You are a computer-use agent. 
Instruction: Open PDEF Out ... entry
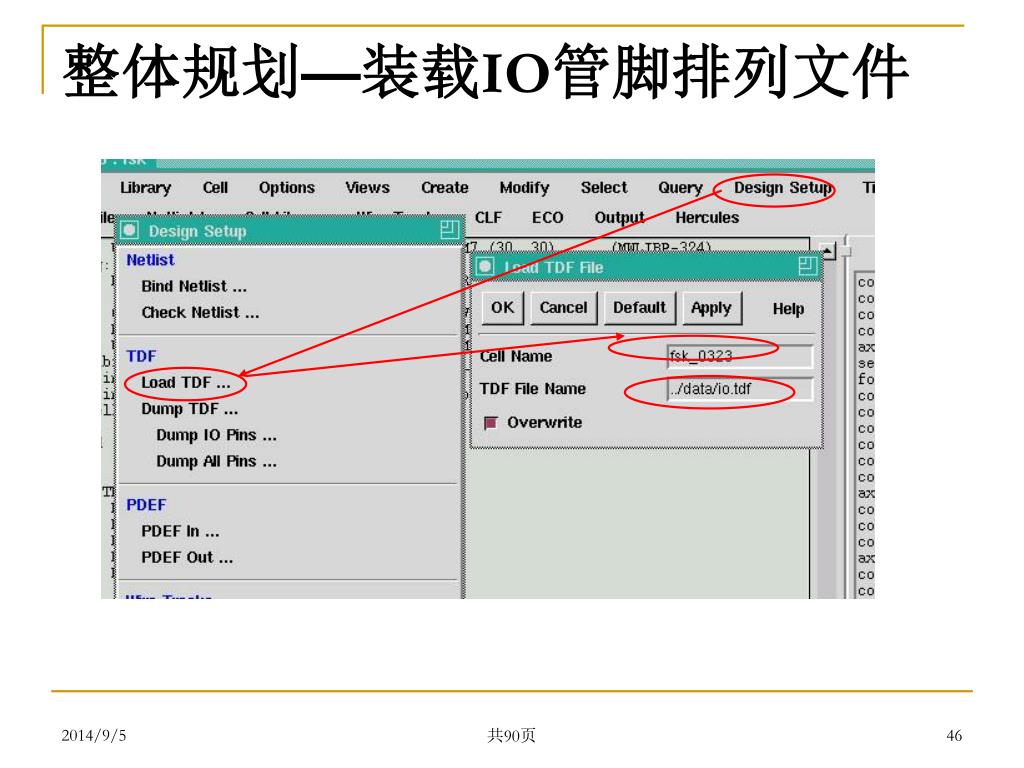187,558
